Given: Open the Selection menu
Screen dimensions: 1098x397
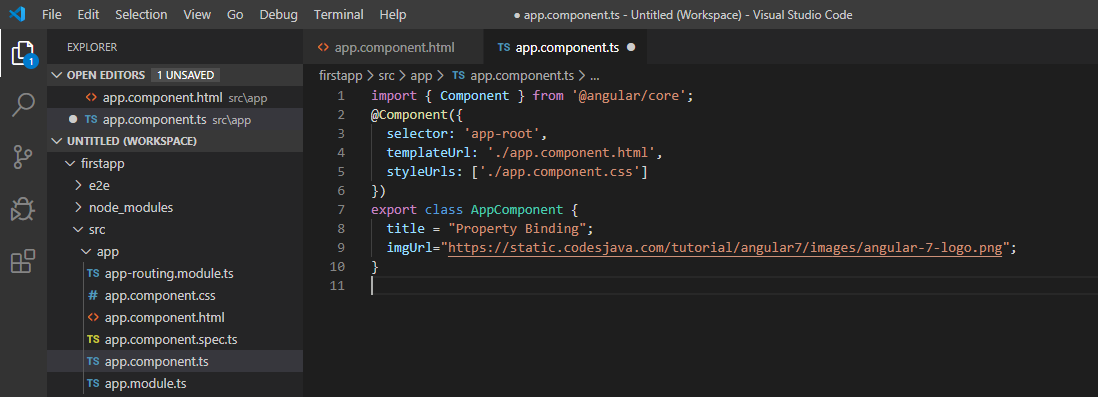Looking at the screenshot, I should click(x=141, y=14).
